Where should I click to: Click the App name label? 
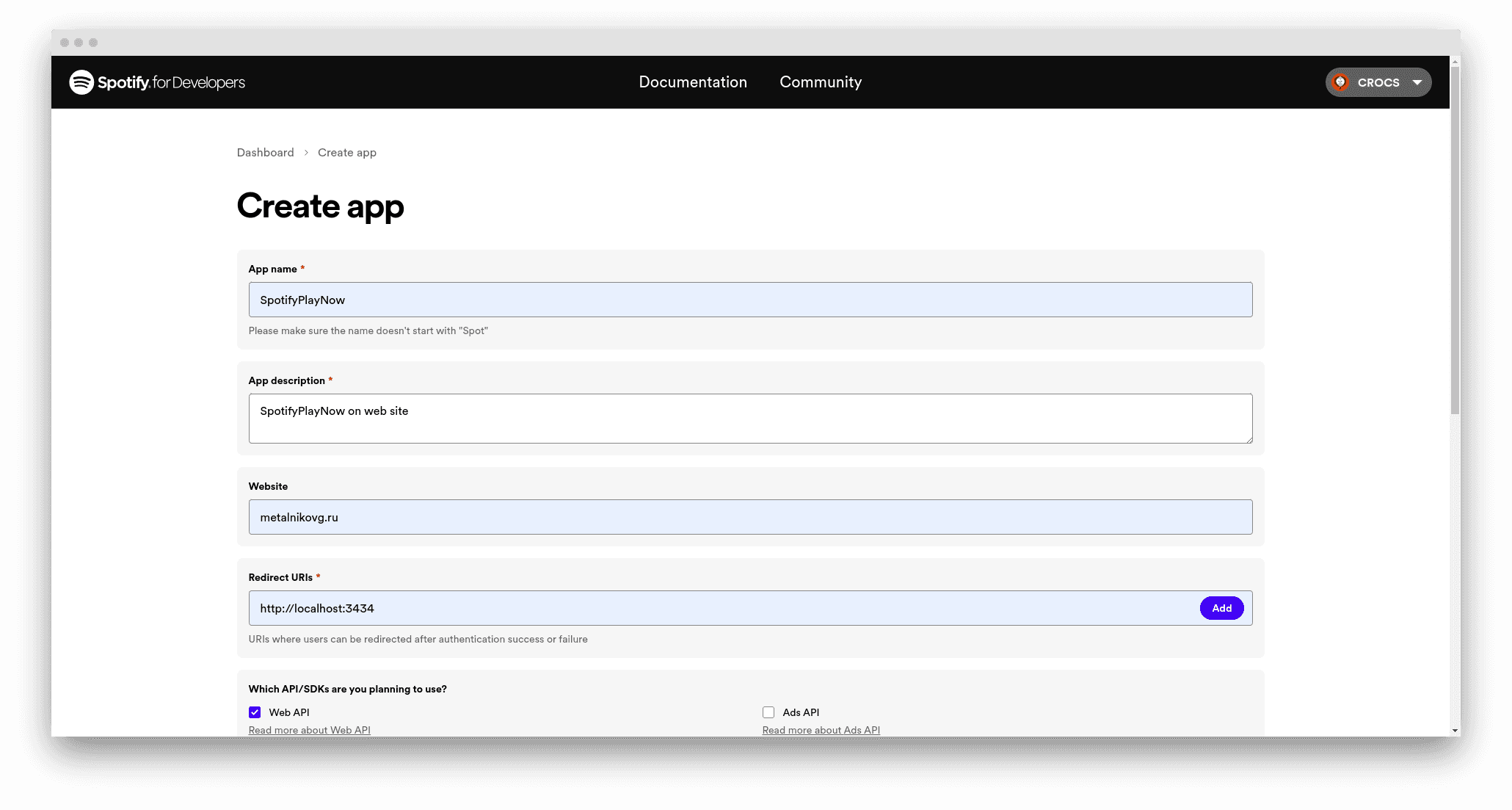pos(272,269)
